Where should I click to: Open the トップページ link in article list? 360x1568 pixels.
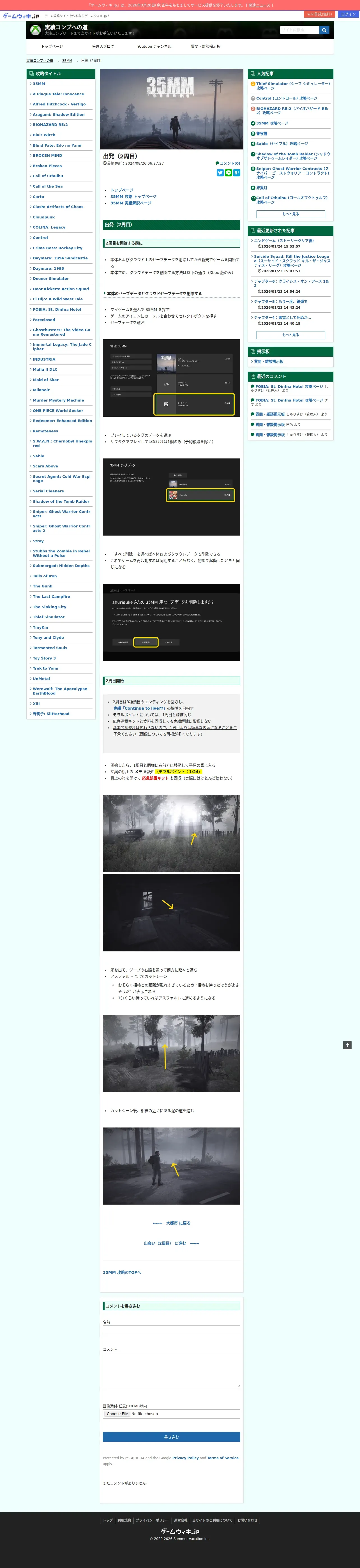[x=122, y=190]
